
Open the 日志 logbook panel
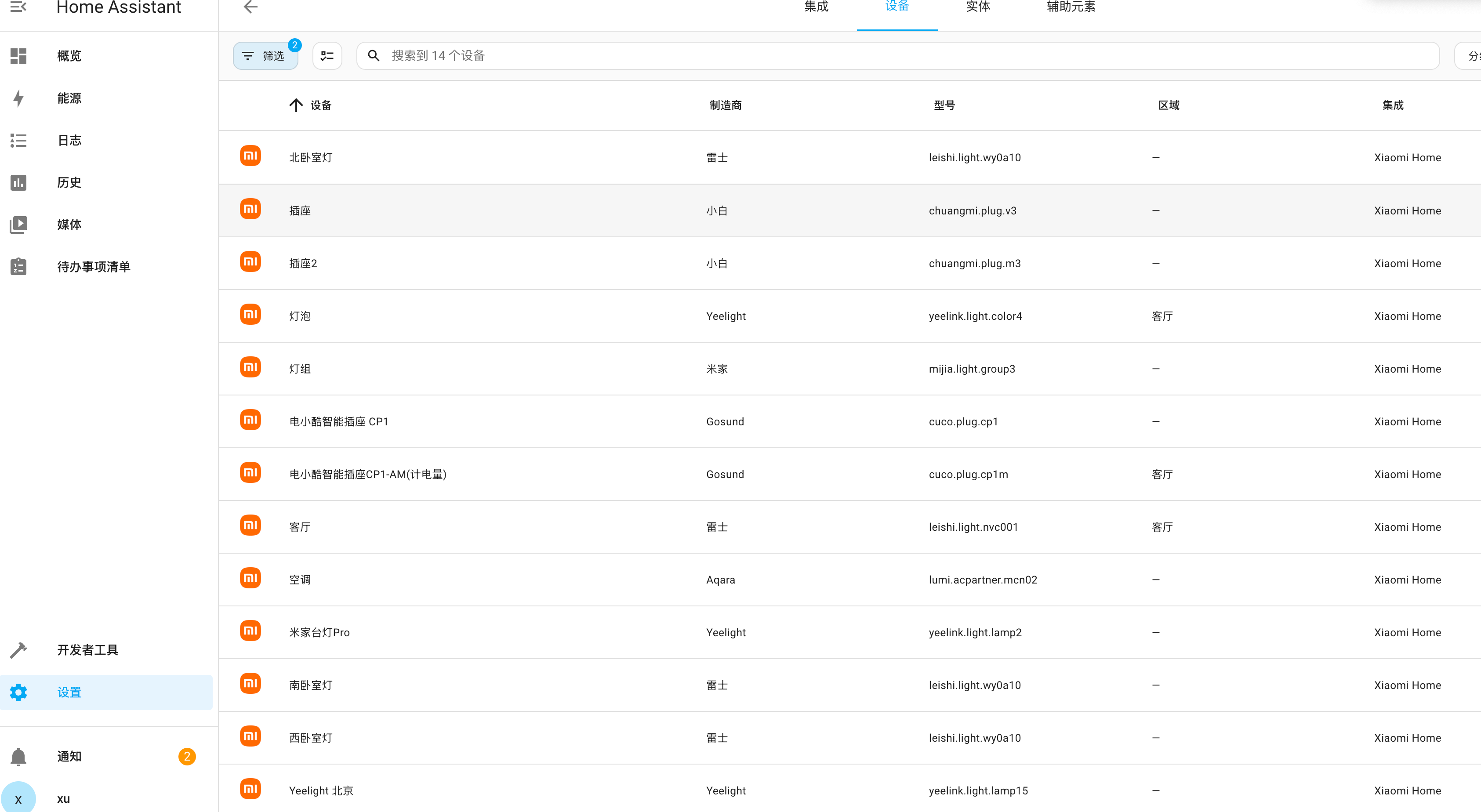pos(69,140)
